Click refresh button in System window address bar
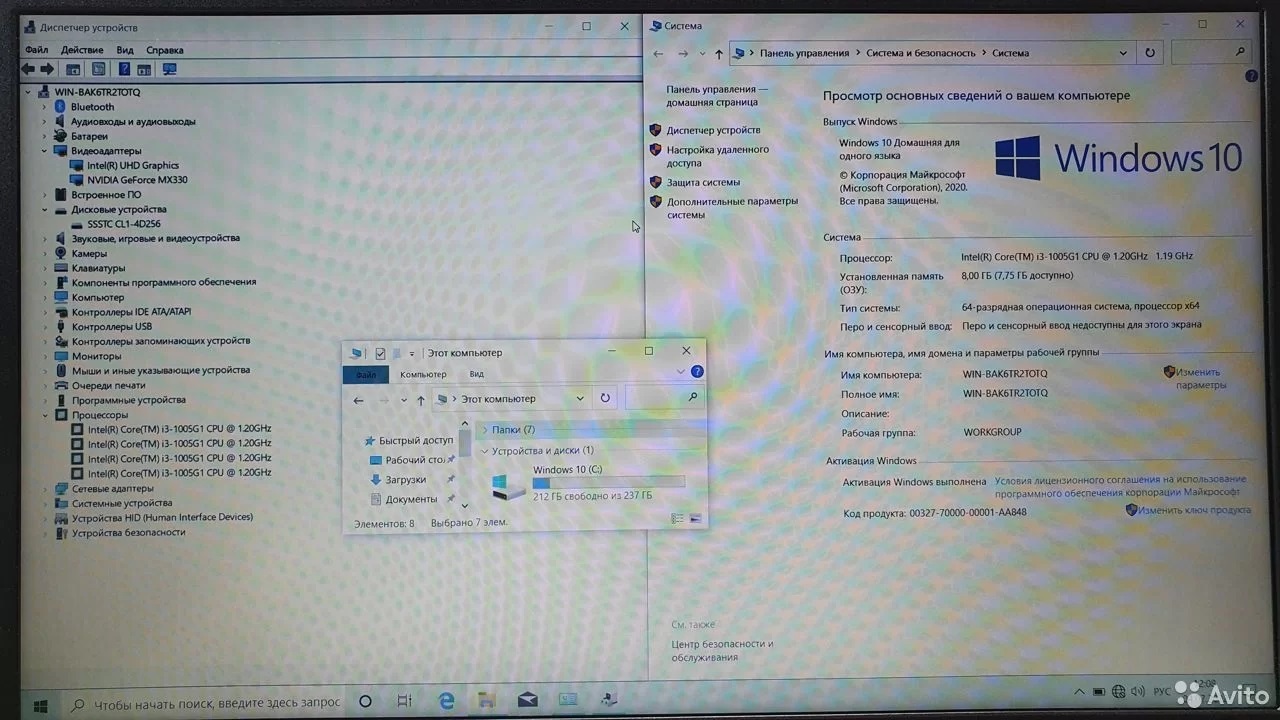 [1150, 53]
